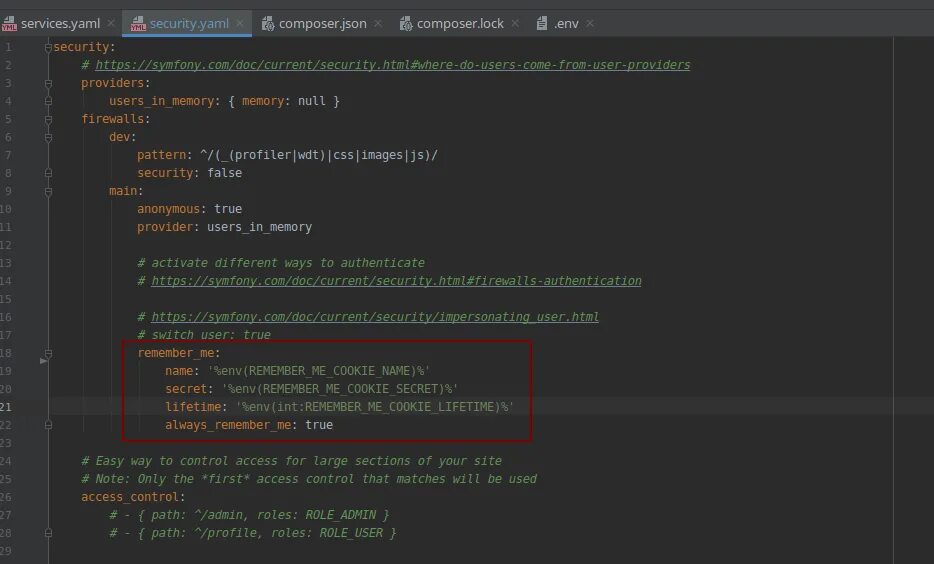Image resolution: width=934 pixels, height=564 pixels.
Task: Close the services.yaml tab
Action: click(111, 23)
